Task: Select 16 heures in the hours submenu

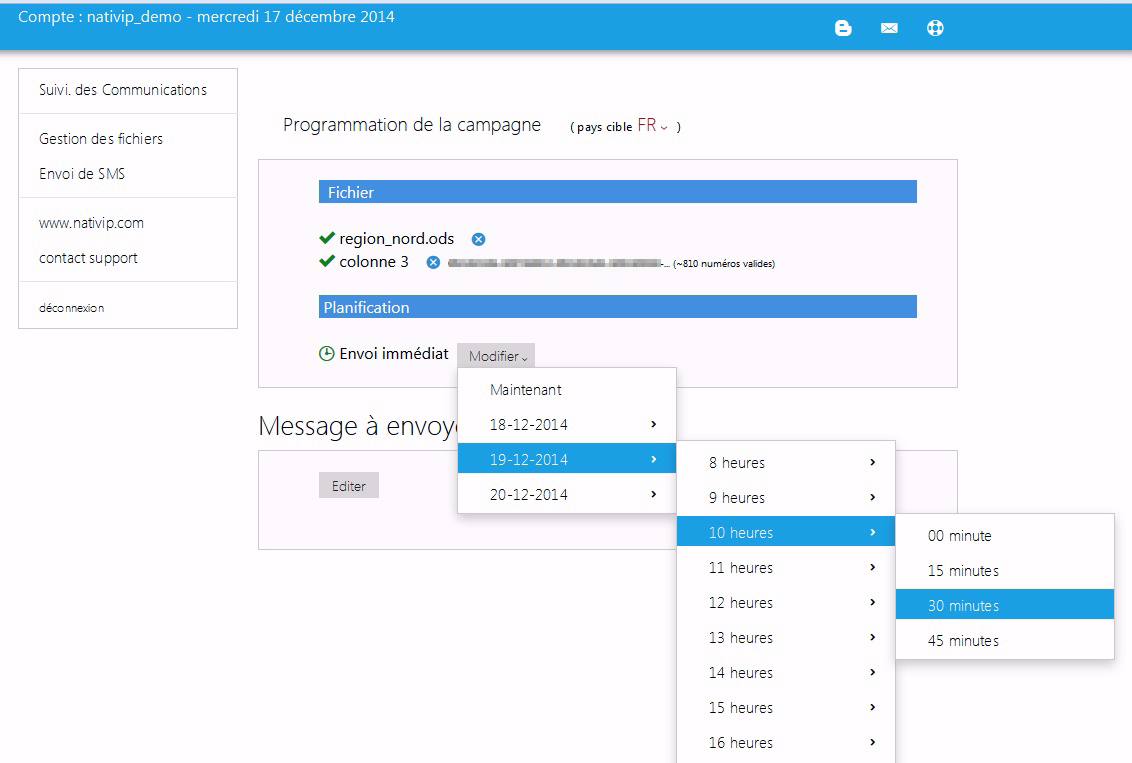Action: tap(785, 743)
